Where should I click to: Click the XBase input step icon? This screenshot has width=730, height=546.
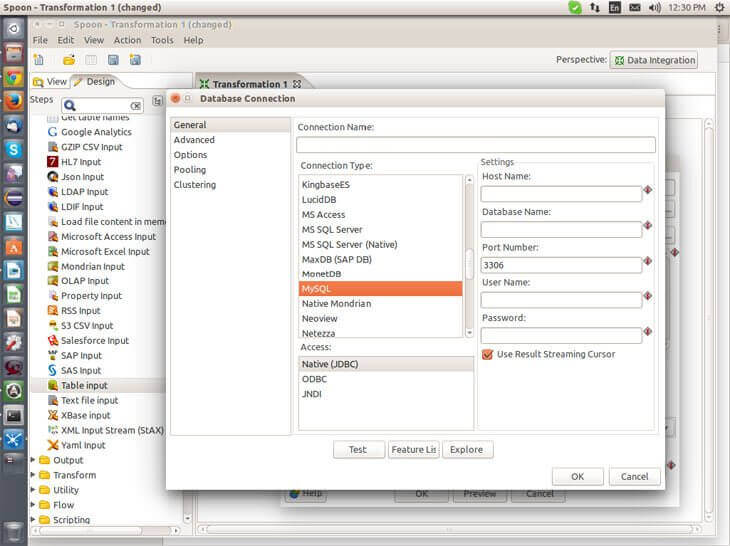coord(53,415)
